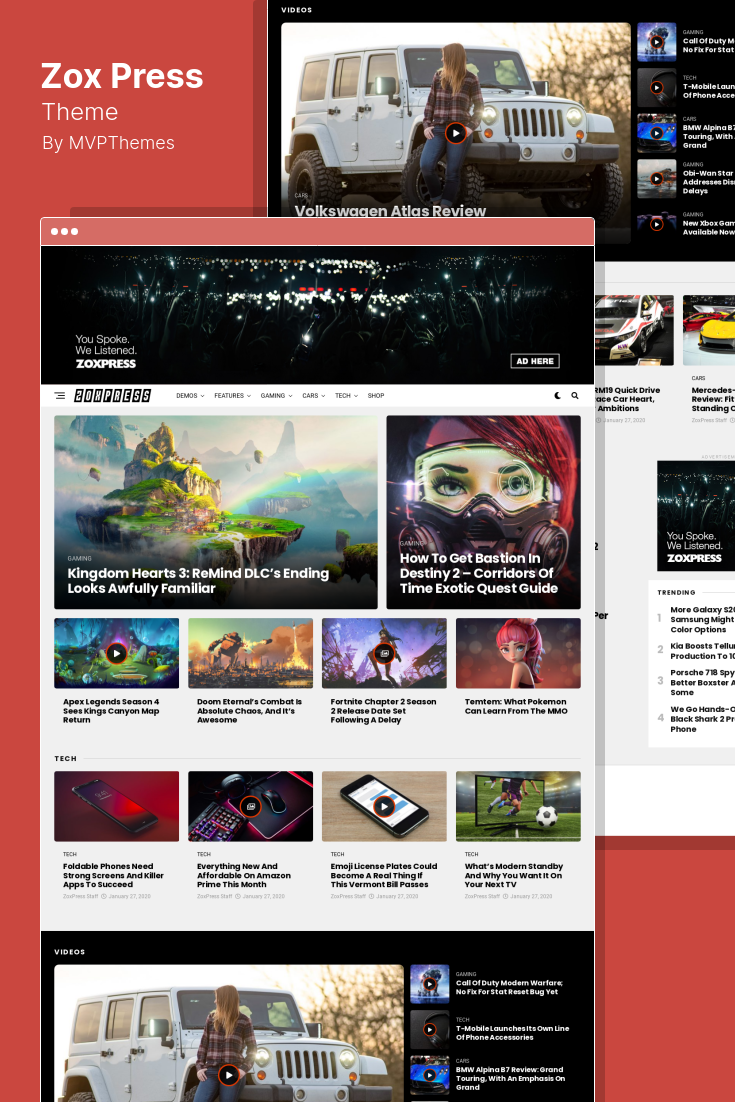This screenshot has height=1102, width=735.
Task: Play BMW Alpina B7 Review thumbnail in lower list
Action: point(429,1075)
